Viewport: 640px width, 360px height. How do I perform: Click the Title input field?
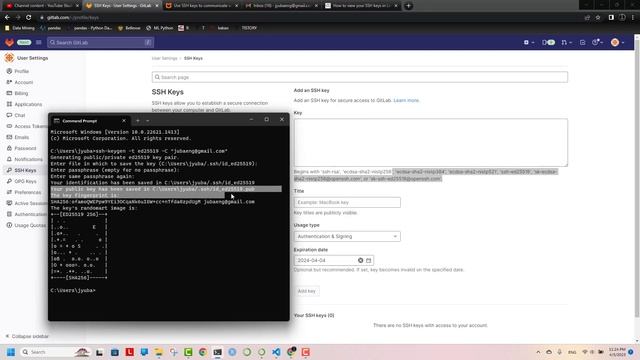tap(347, 202)
